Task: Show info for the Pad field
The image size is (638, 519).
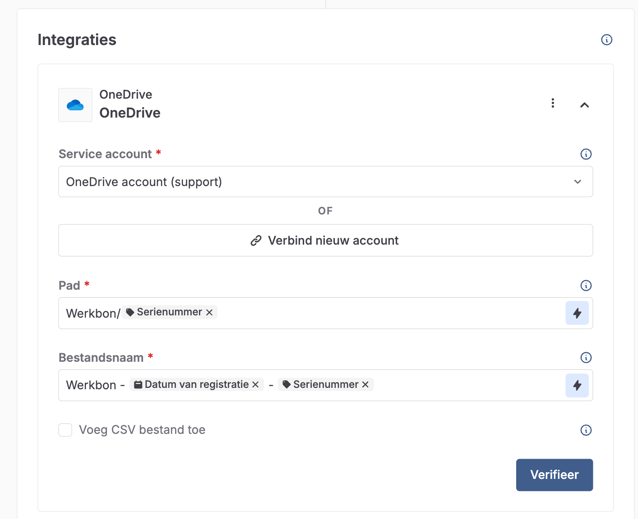Action: click(x=586, y=286)
